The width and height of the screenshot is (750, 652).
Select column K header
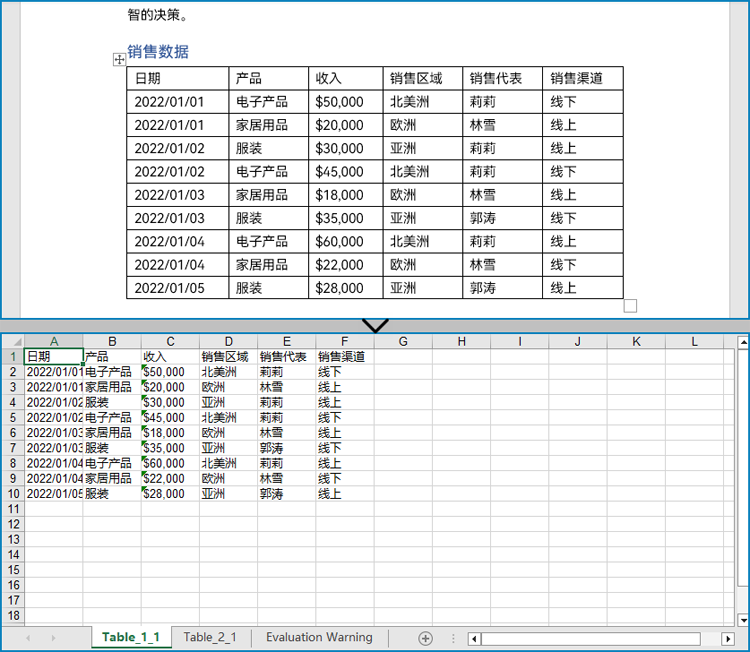[636, 342]
